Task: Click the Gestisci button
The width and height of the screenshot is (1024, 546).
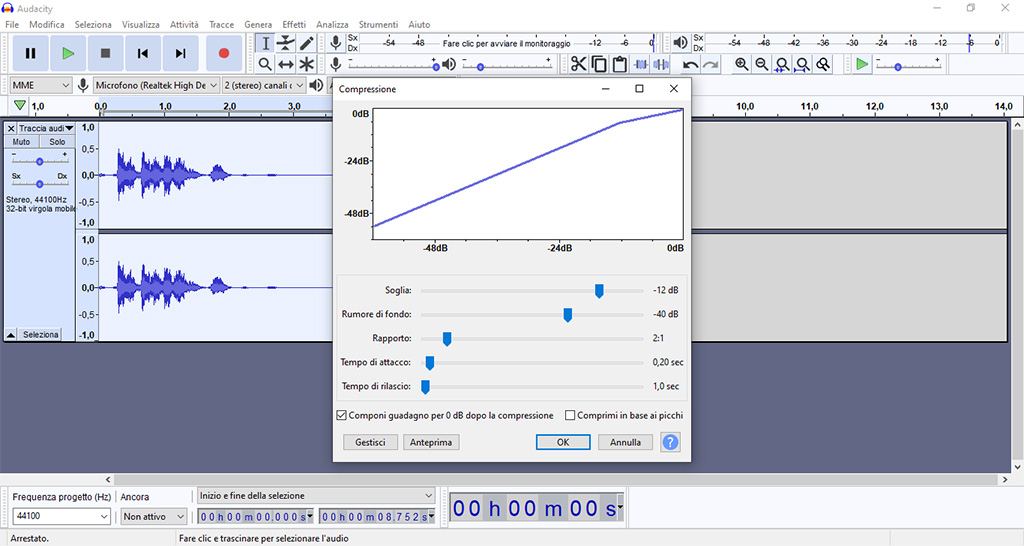Action: tap(370, 442)
